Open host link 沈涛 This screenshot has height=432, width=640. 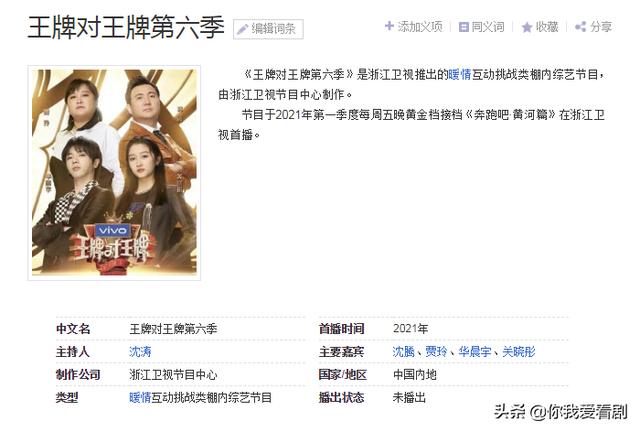(x=140, y=352)
